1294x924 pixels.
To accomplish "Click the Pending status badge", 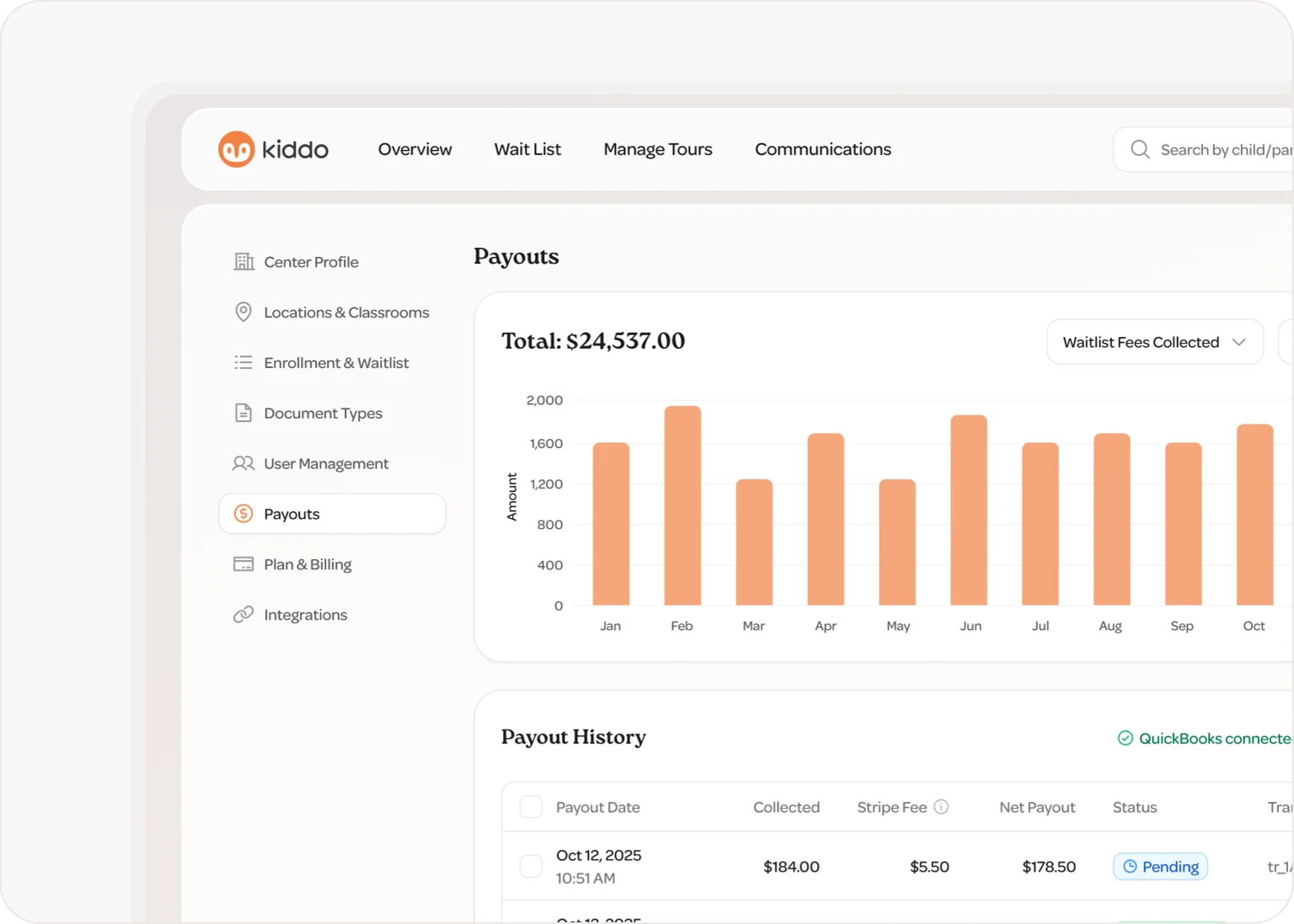I will [x=1160, y=867].
